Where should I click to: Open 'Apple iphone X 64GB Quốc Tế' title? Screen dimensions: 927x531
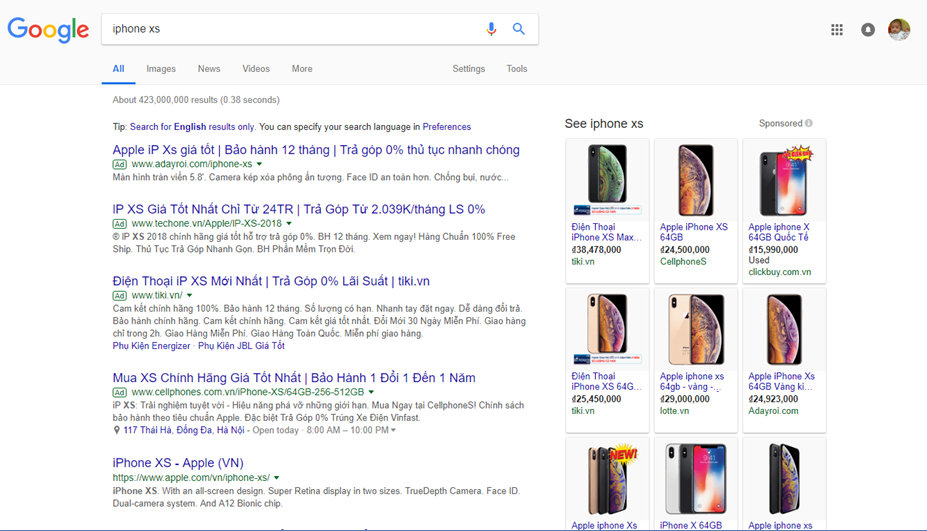pos(779,232)
